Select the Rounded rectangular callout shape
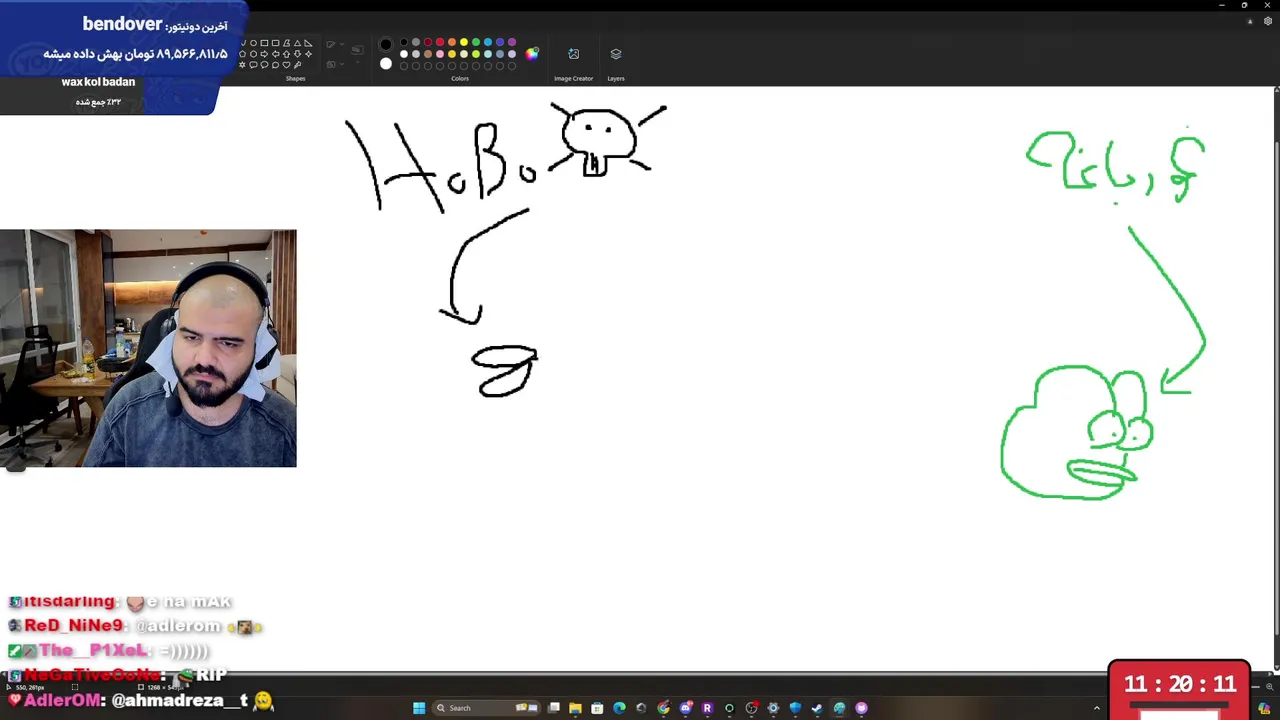This screenshot has height=720, width=1280. (253, 65)
